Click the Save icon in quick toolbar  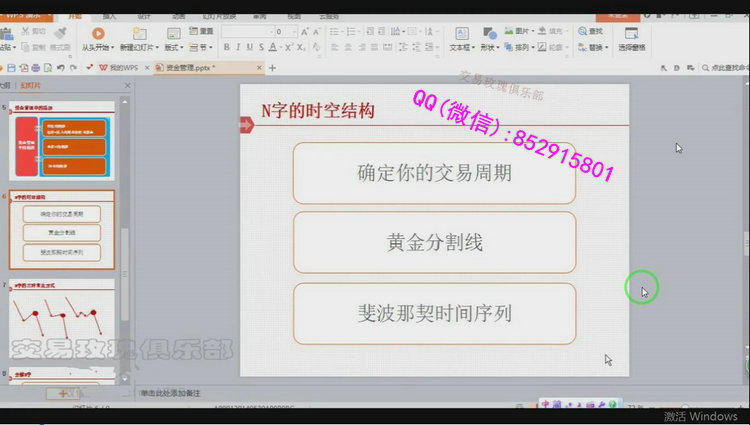[9, 67]
